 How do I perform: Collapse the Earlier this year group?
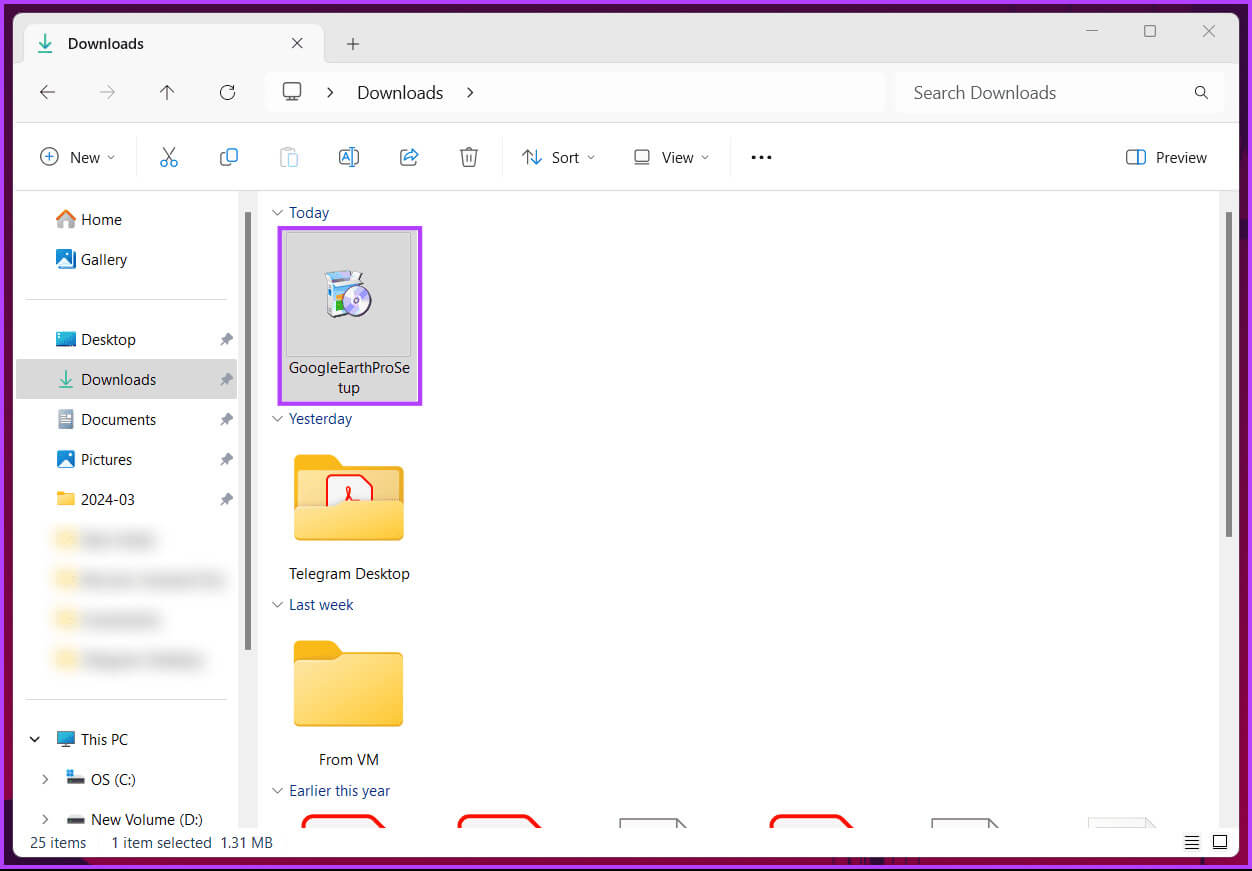point(277,791)
